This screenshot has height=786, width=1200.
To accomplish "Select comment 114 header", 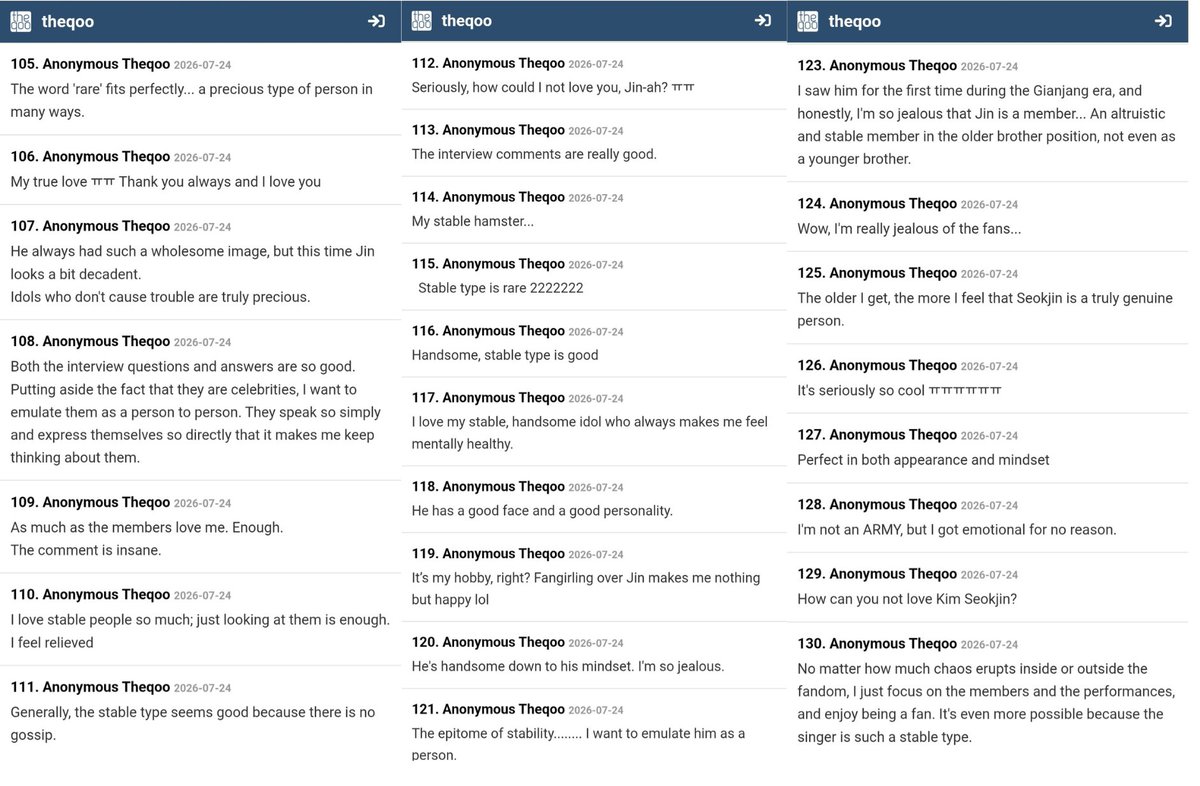I will (518, 198).
